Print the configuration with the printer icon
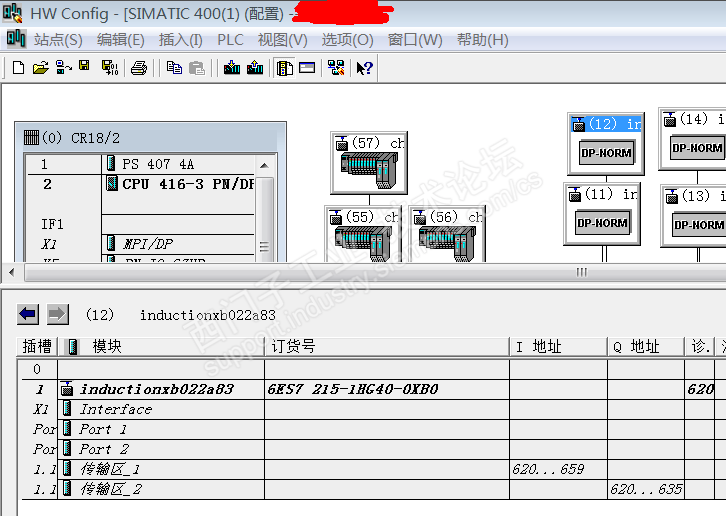This screenshot has height=516, width=726. 138,68
